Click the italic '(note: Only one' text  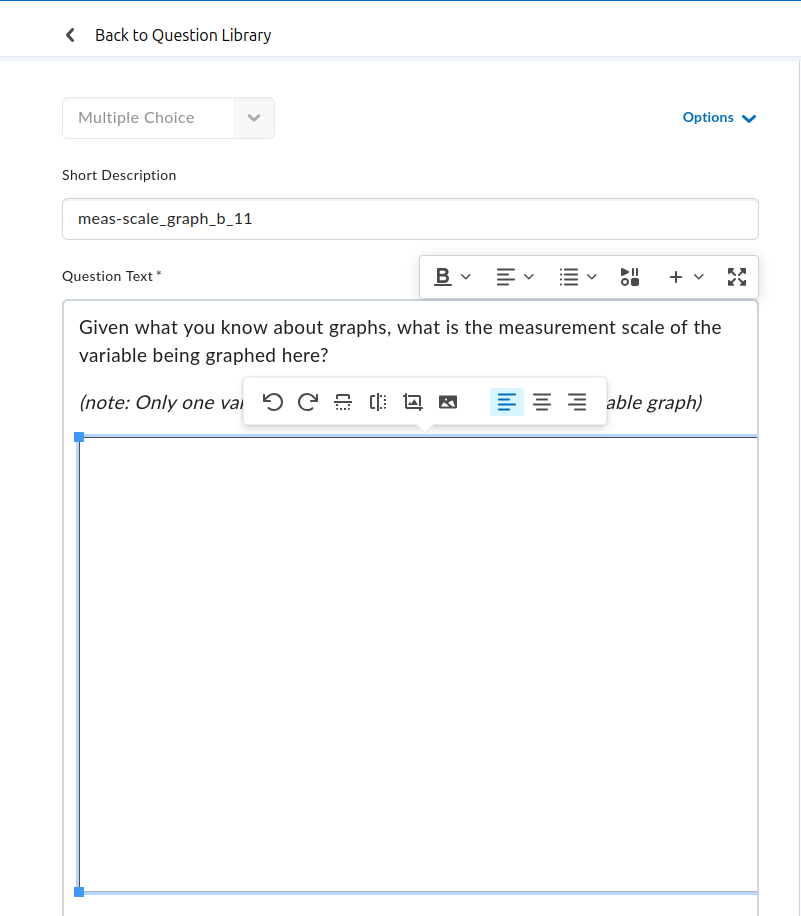point(159,403)
